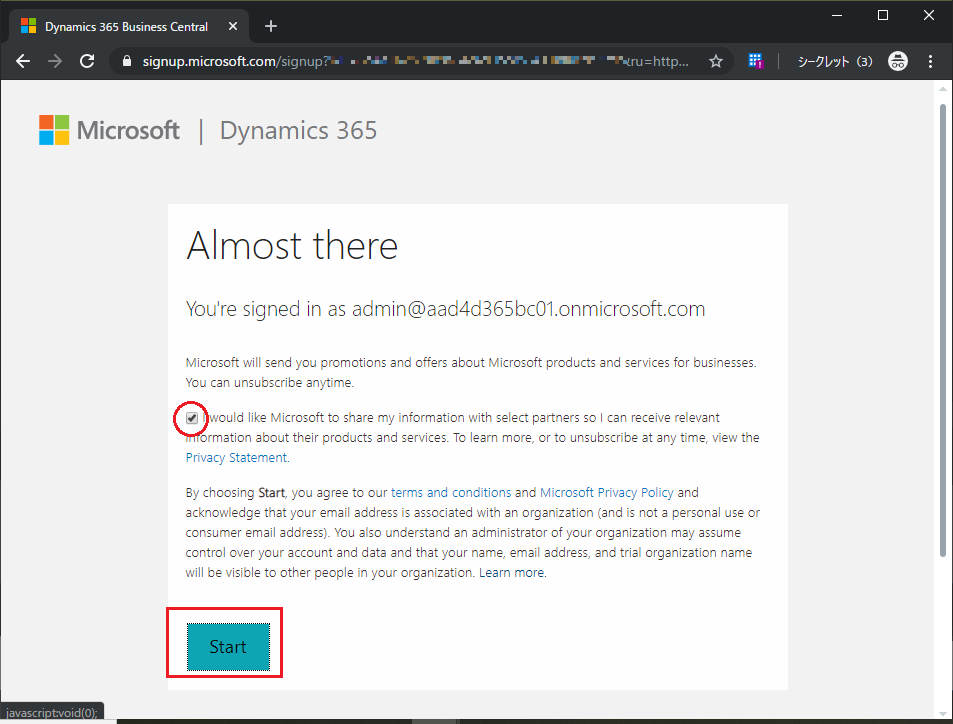
Task: Click the browser Forward arrow
Action: point(55,61)
